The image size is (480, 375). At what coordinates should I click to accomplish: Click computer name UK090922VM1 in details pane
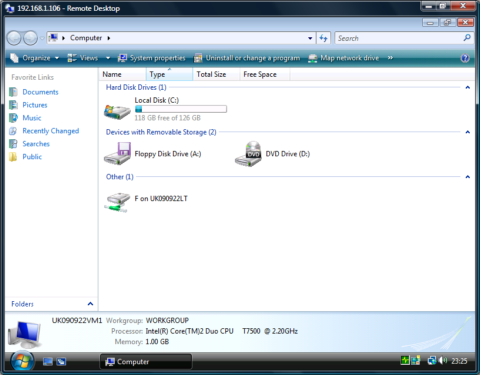[77, 320]
